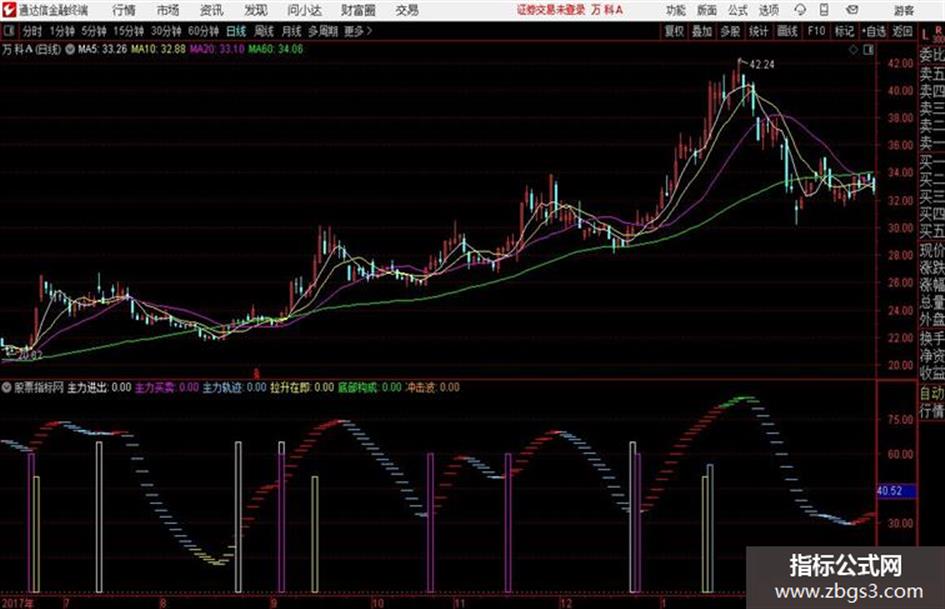Click the MA20: 33.10 indicator label

[x=217, y=49]
